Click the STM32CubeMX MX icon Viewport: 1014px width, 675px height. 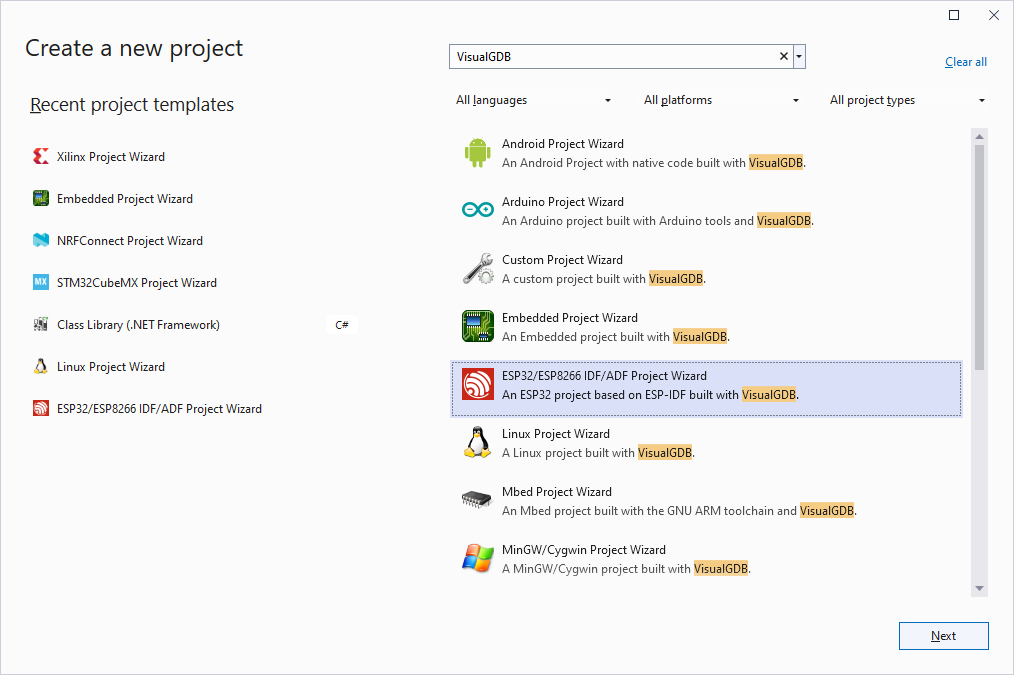tap(41, 283)
